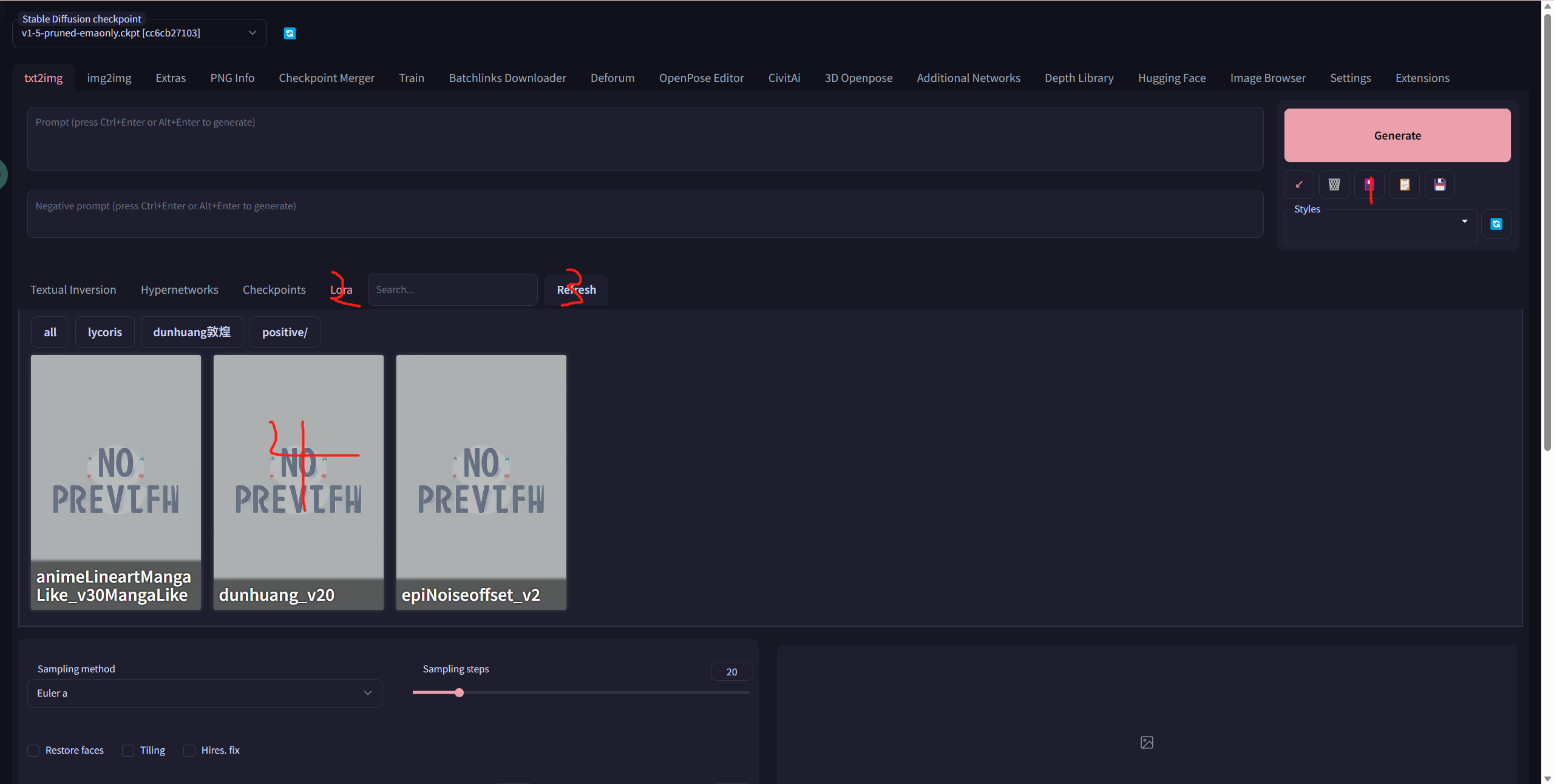Open the Stable Diffusion checkpoint dropdown

139,33
